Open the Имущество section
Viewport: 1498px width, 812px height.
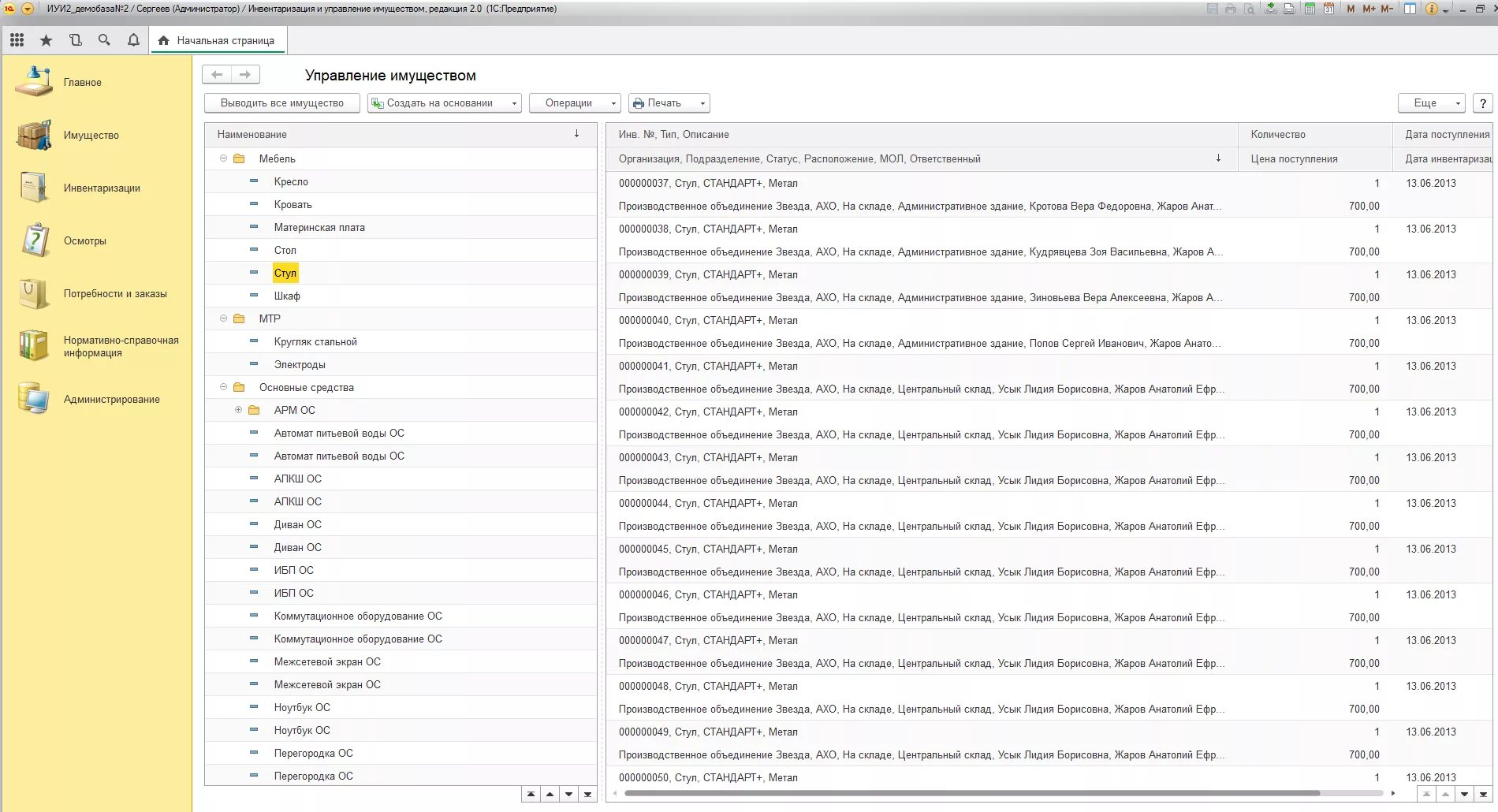coord(97,135)
